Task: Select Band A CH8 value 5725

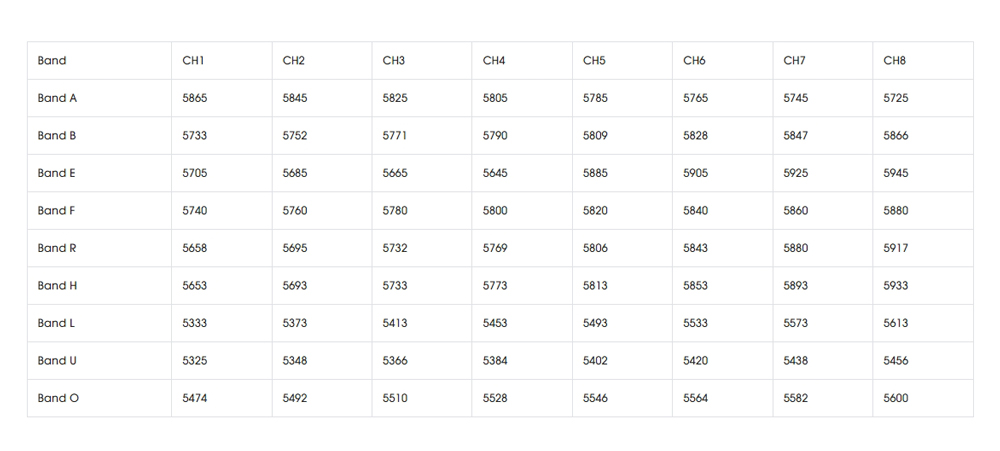Action: click(896, 98)
